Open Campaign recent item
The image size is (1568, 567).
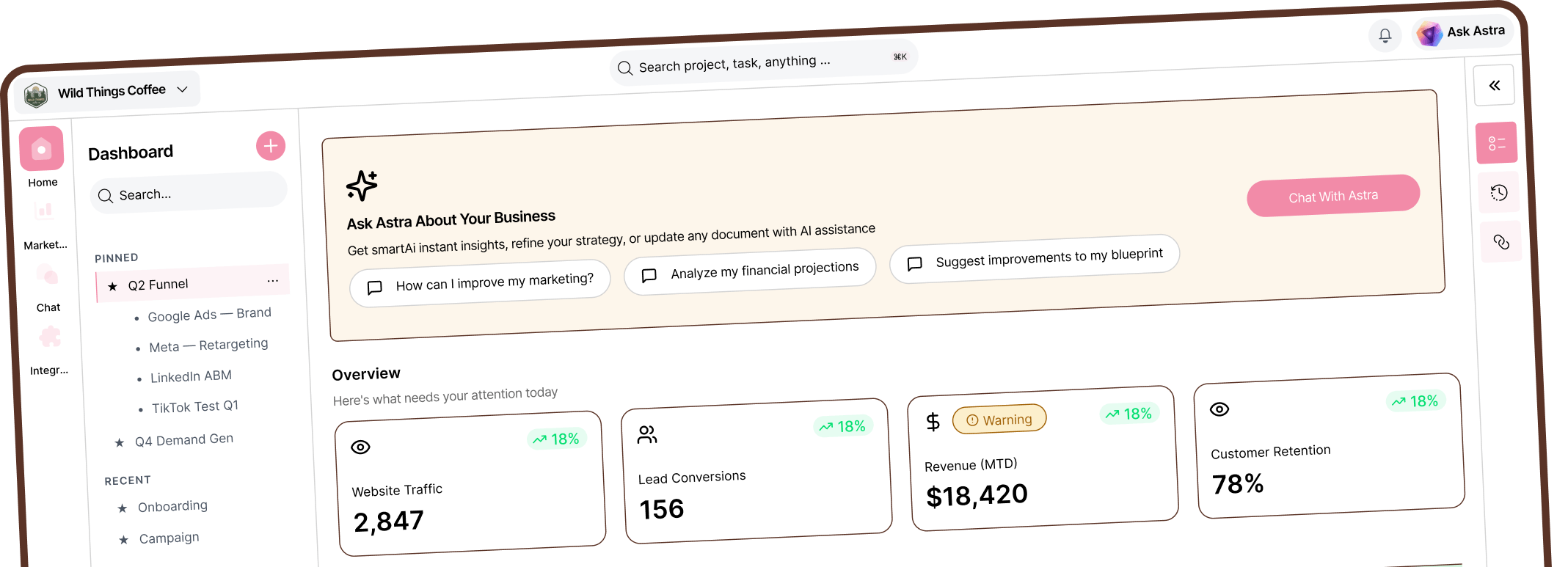(169, 538)
